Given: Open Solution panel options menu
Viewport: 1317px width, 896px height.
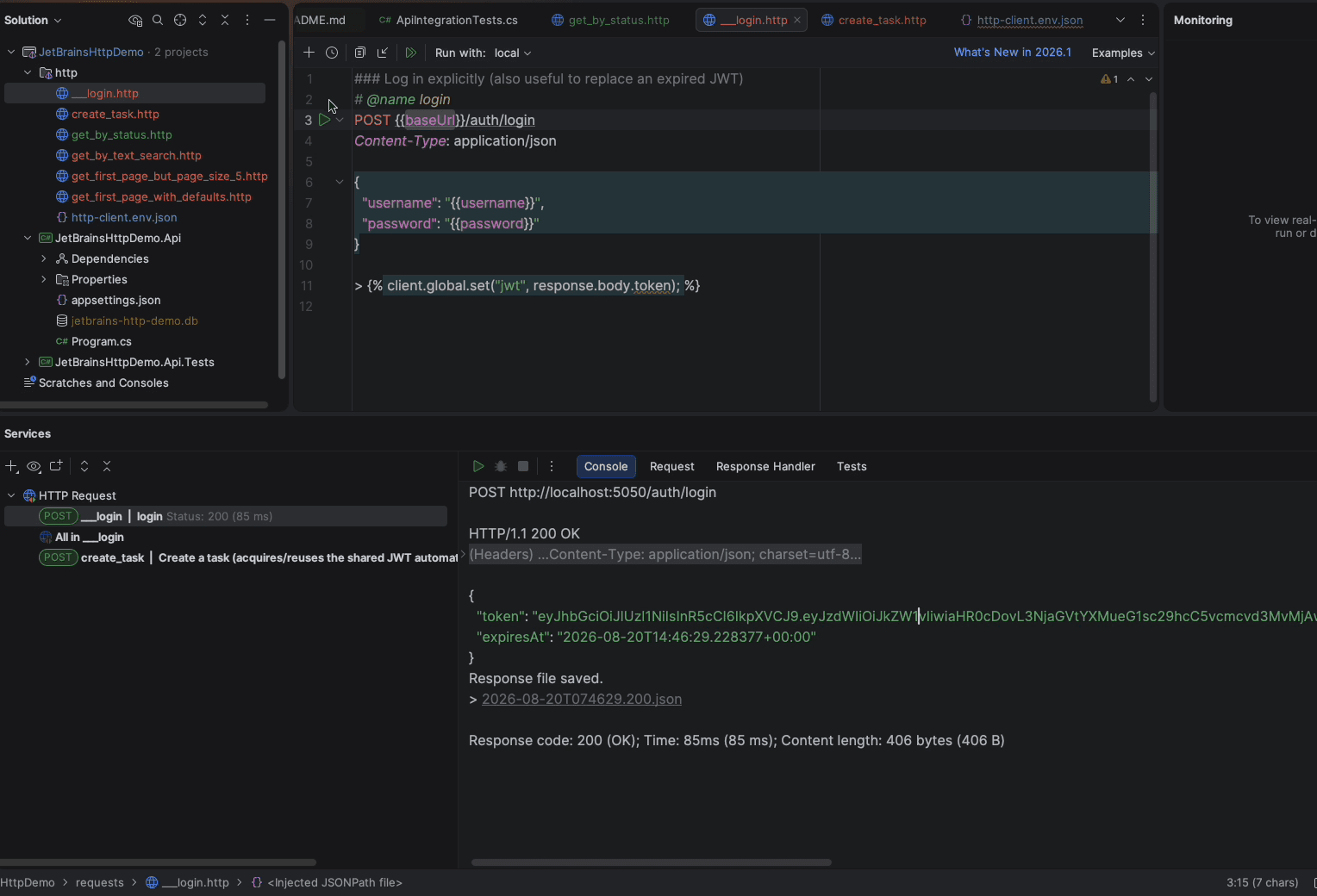Looking at the screenshot, I should pos(247,20).
